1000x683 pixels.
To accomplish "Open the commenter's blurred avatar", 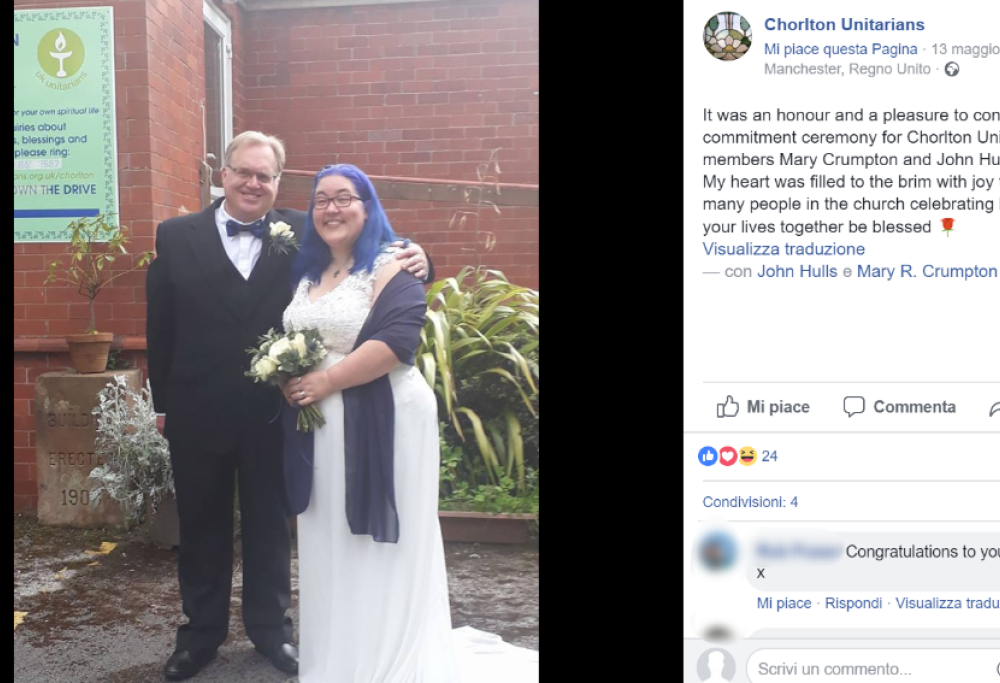I will click(719, 552).
